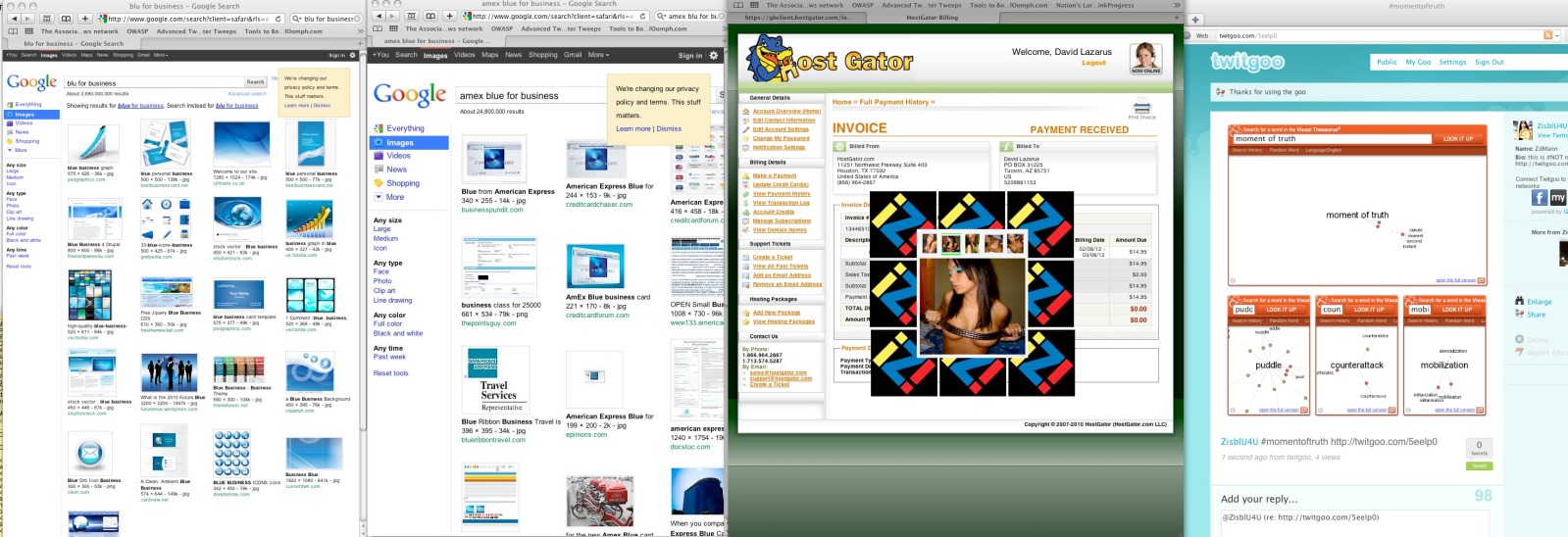Click Print Invoice printer icon in HostGator
The image size is (1568, 537).
[x=1141, y=108]
